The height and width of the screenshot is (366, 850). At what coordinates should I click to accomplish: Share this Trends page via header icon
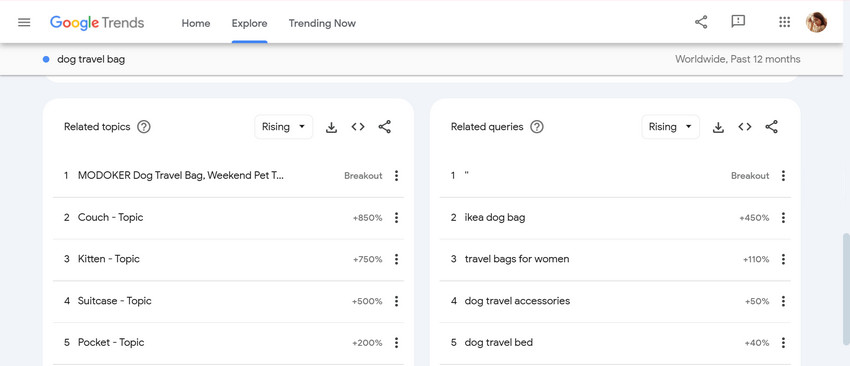click(701, 22)
